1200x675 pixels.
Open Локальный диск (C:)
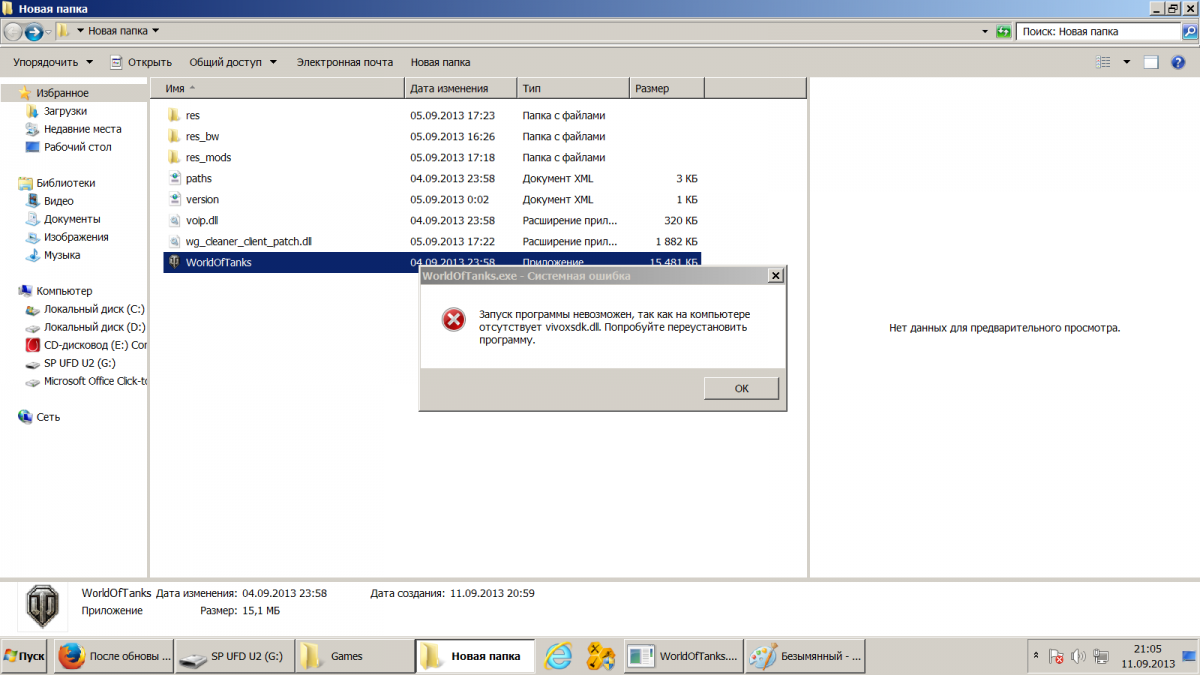[x=94, y=309]
